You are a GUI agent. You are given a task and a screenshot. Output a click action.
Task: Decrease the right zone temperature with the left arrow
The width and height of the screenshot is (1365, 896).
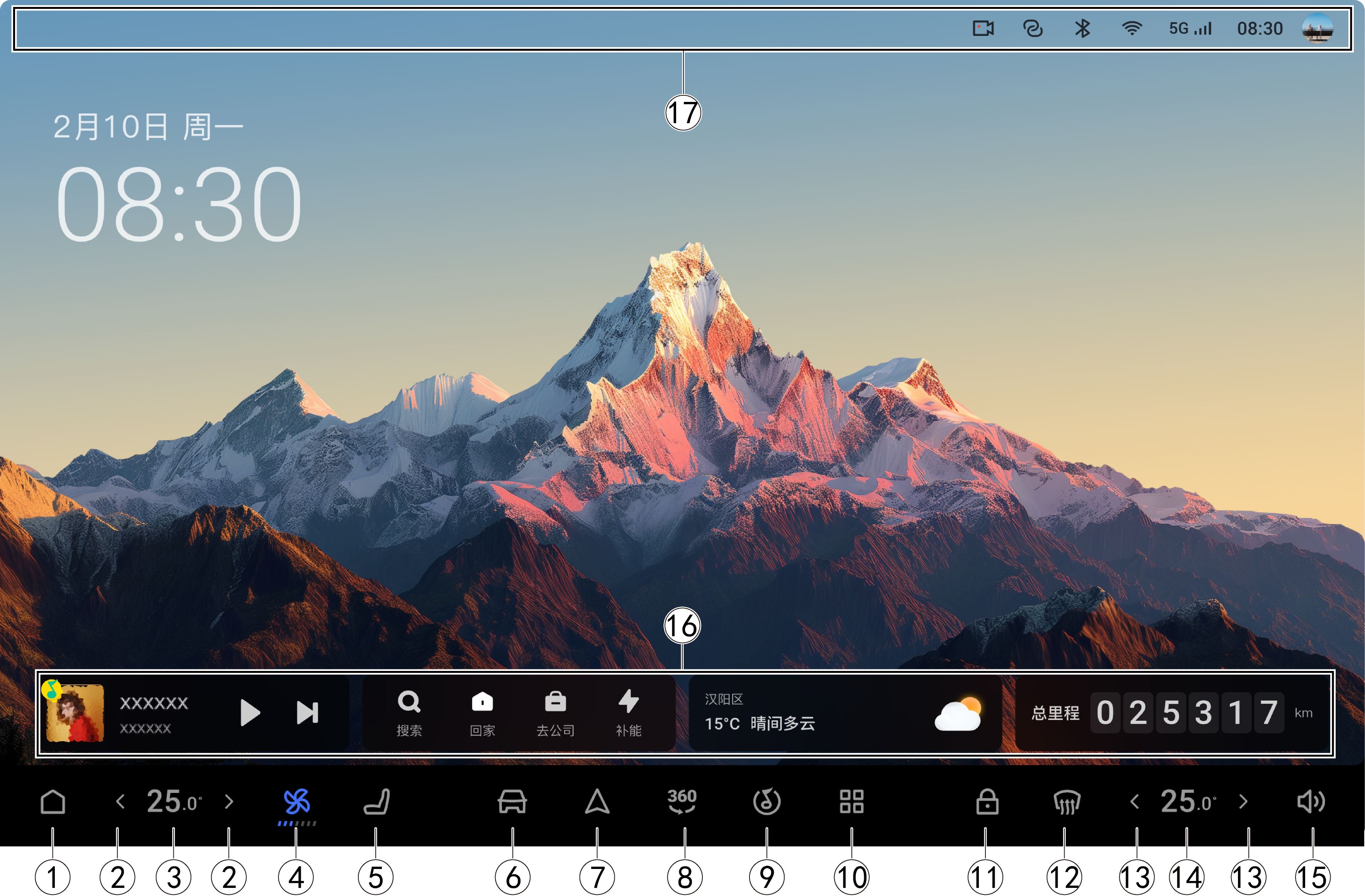(1134, 801)
